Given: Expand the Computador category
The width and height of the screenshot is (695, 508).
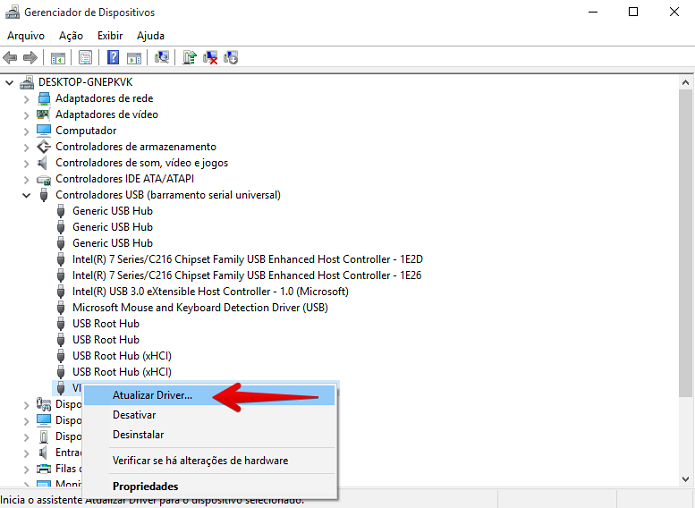Looking at the screenshot, I should [26, 131].
